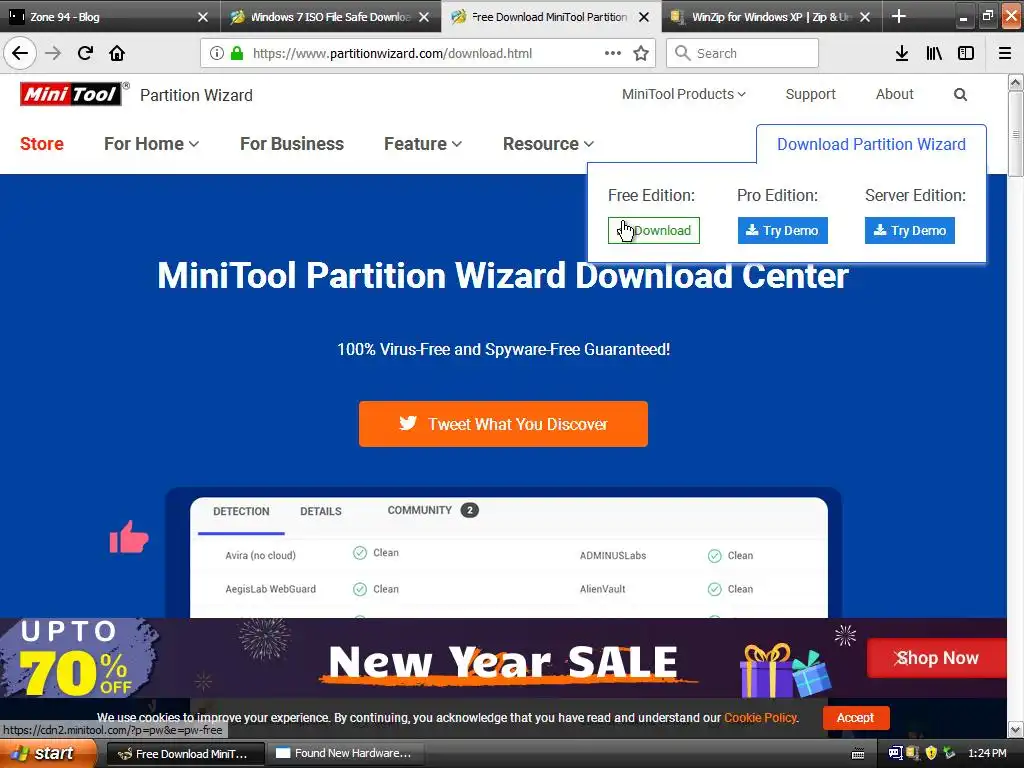The height and width of the screenshot is (768, 1024).
Task: Open the Firefox library icon
Action: (x=934, y=53)
